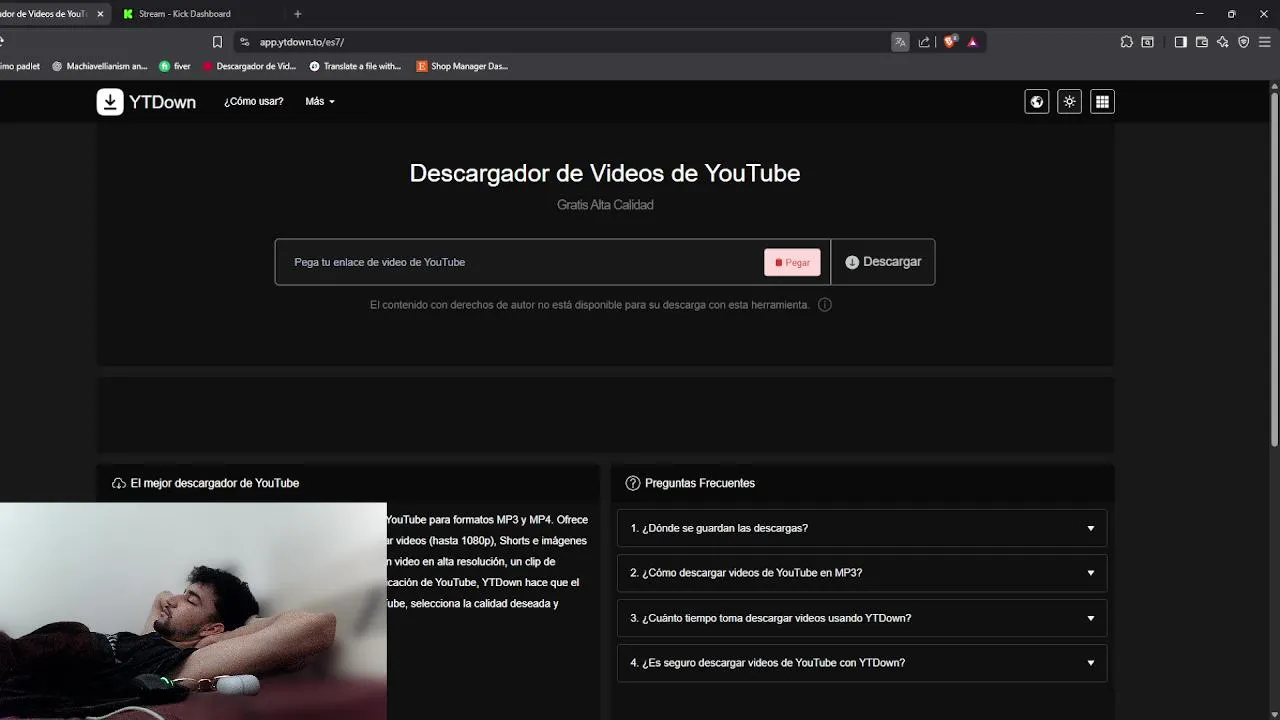The image size is (1280, 720).
Task: Click 'El mejor descargador de YouTube' heading
Action: click(x=215, y=483)
